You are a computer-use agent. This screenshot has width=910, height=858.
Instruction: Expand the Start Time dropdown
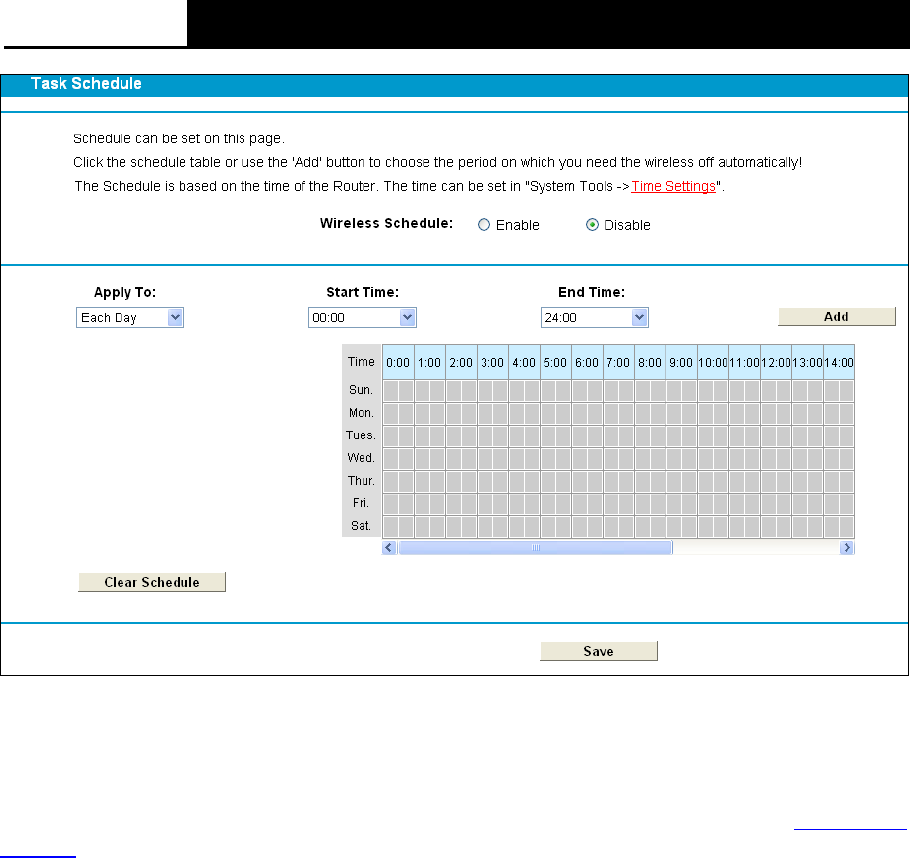362,318
